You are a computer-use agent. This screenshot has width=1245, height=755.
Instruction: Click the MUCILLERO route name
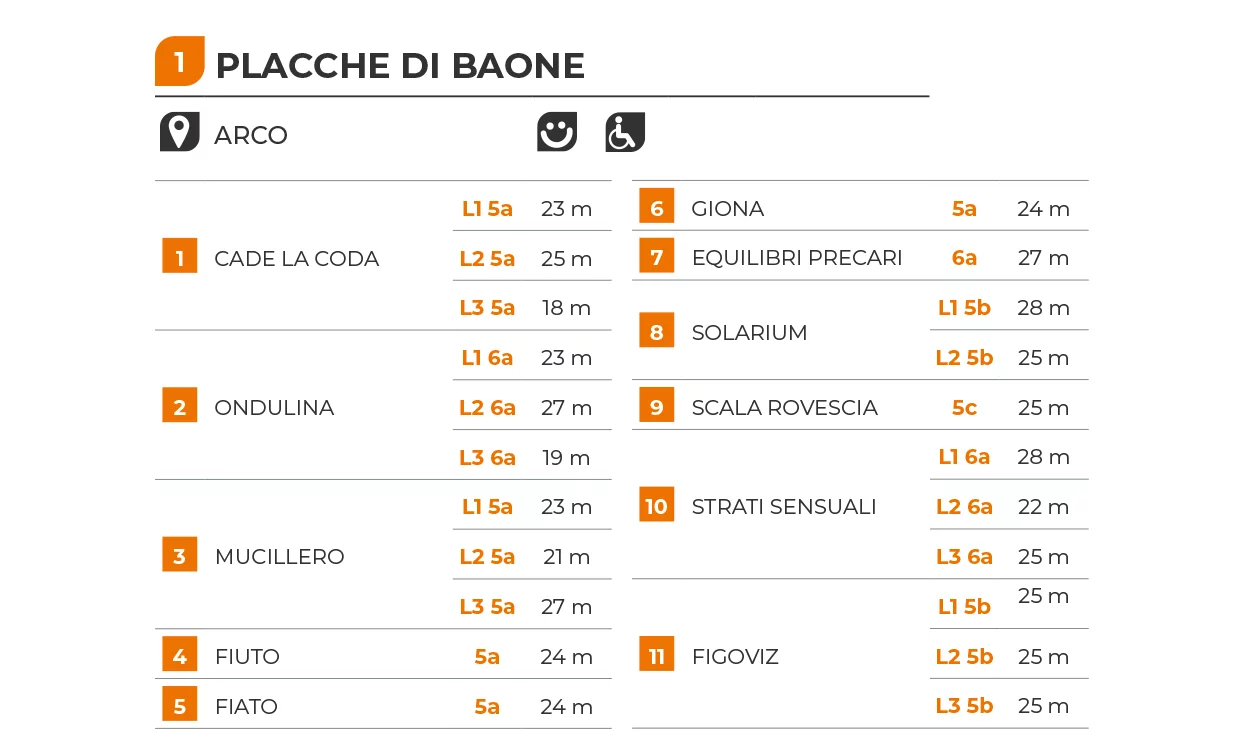coord(280,557)
